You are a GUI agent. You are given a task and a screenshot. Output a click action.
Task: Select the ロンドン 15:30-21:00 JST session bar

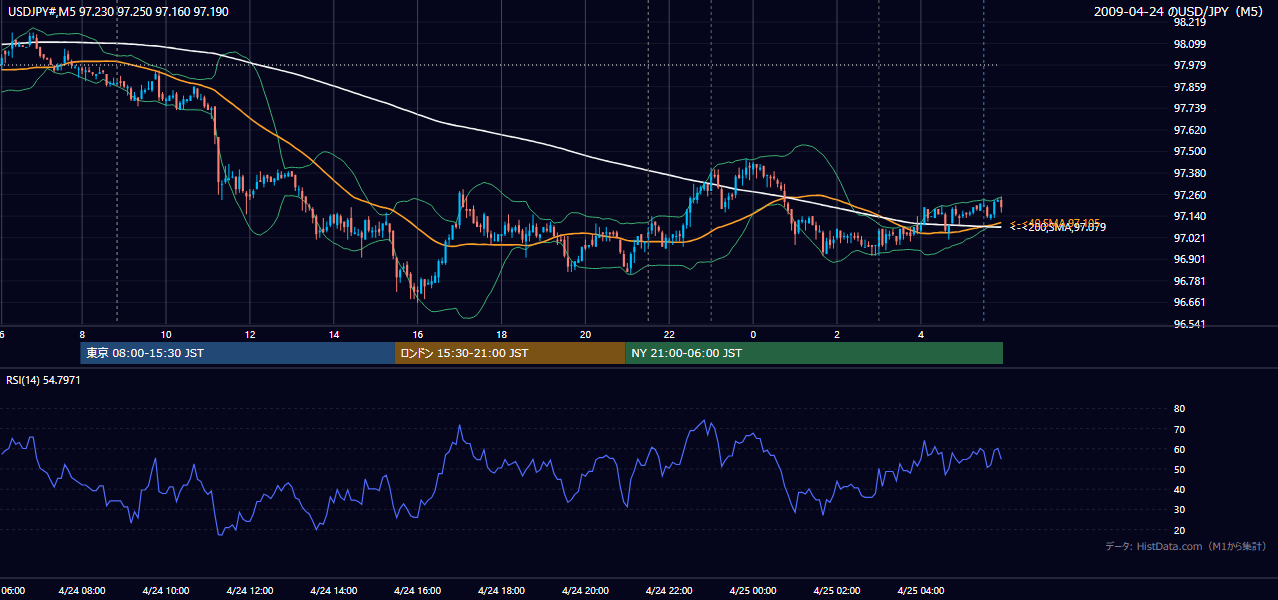510,353
